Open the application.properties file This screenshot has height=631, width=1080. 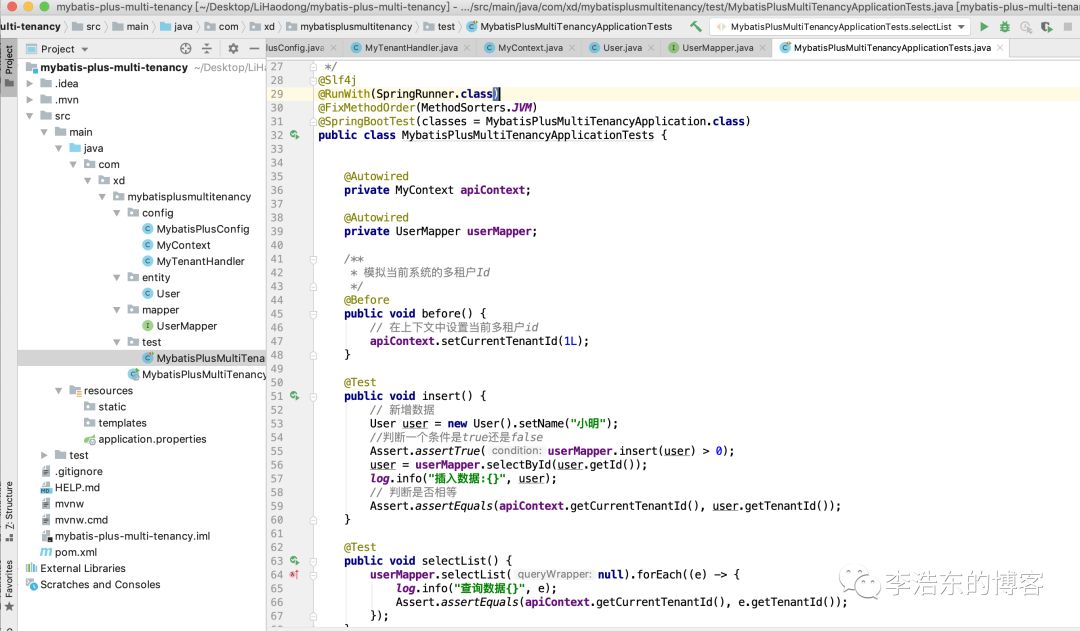click(x=152, y=439)
